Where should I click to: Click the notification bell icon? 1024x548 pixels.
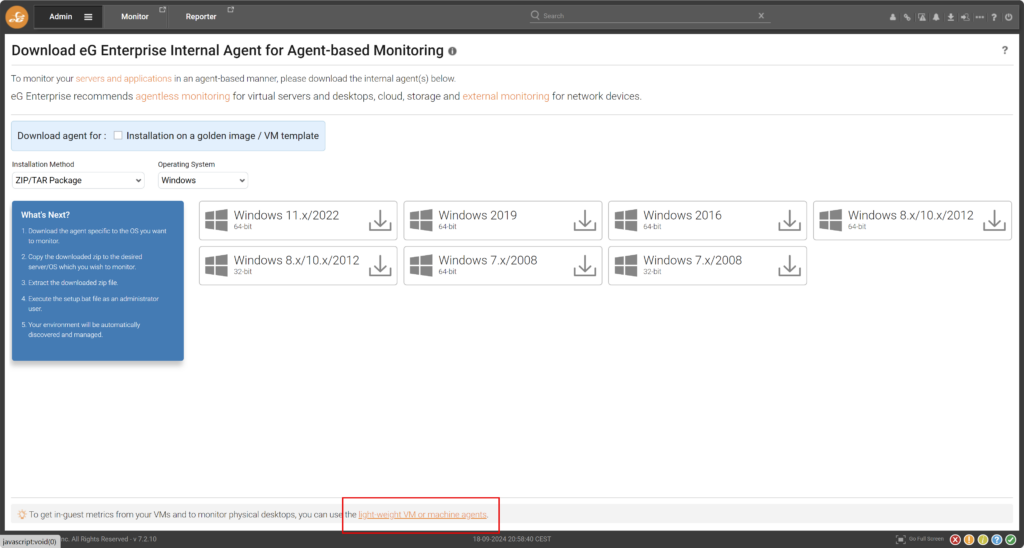click(936, 18)
